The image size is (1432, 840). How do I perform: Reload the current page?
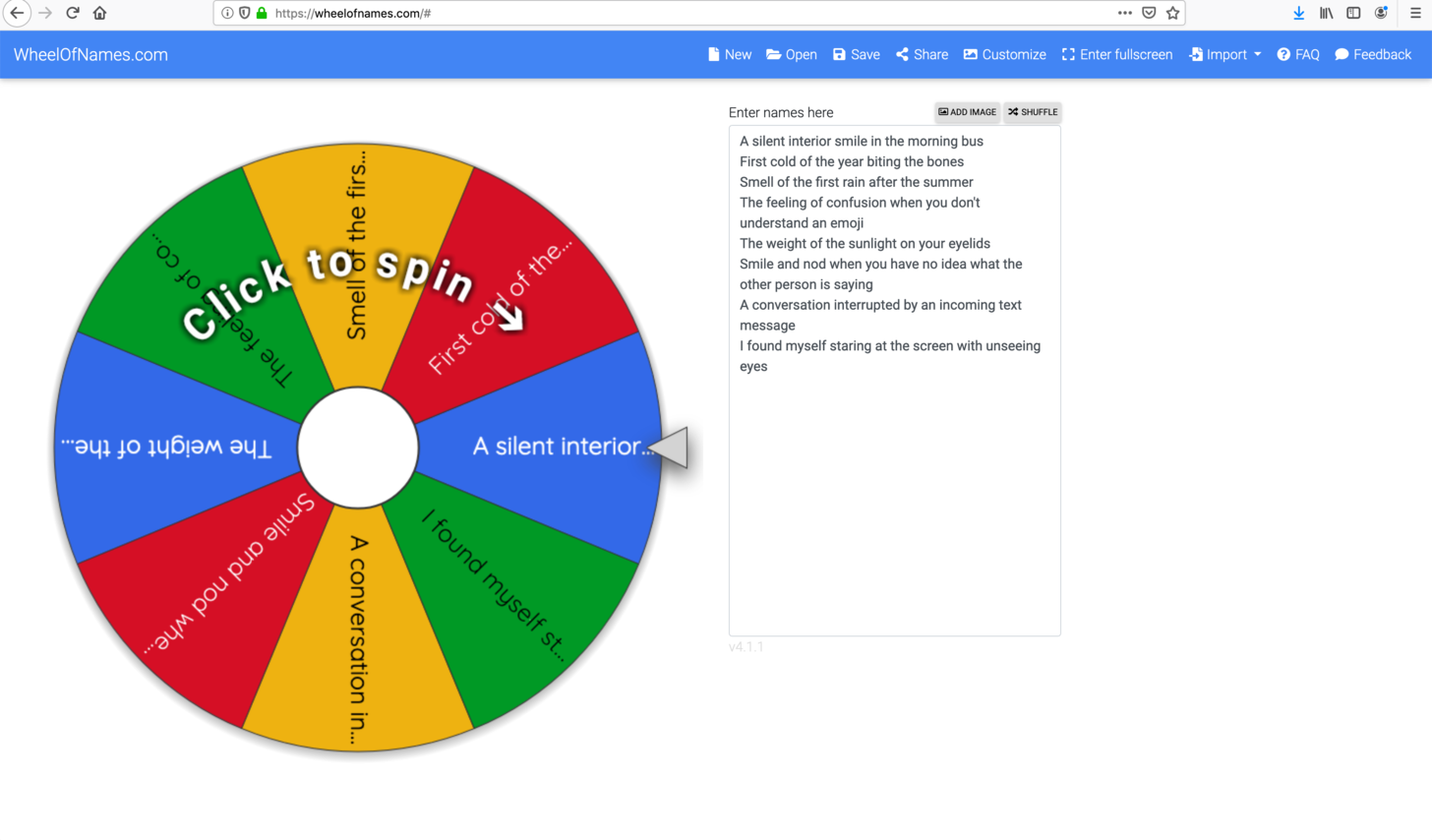click(73, 13)
